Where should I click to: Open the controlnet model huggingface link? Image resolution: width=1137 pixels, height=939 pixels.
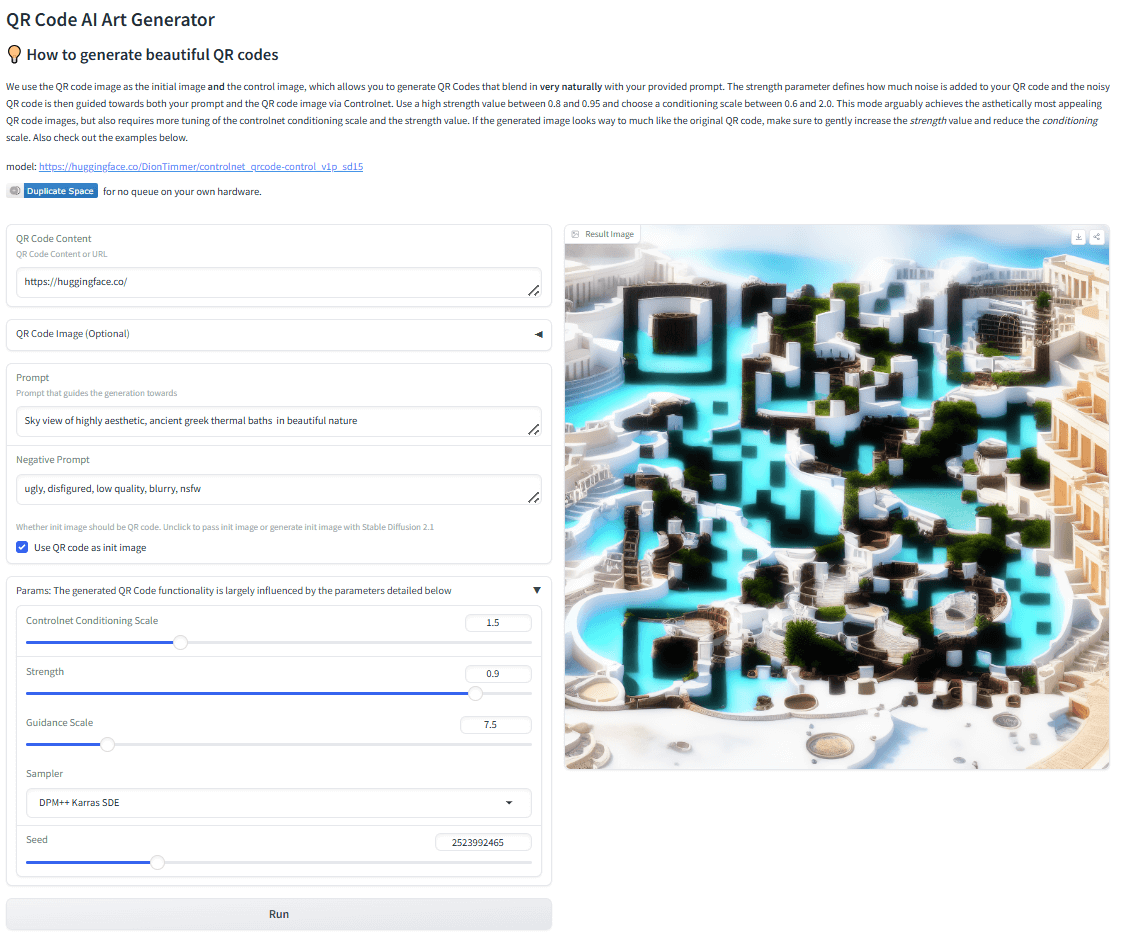pyautogui.click(x=201, y=167)
